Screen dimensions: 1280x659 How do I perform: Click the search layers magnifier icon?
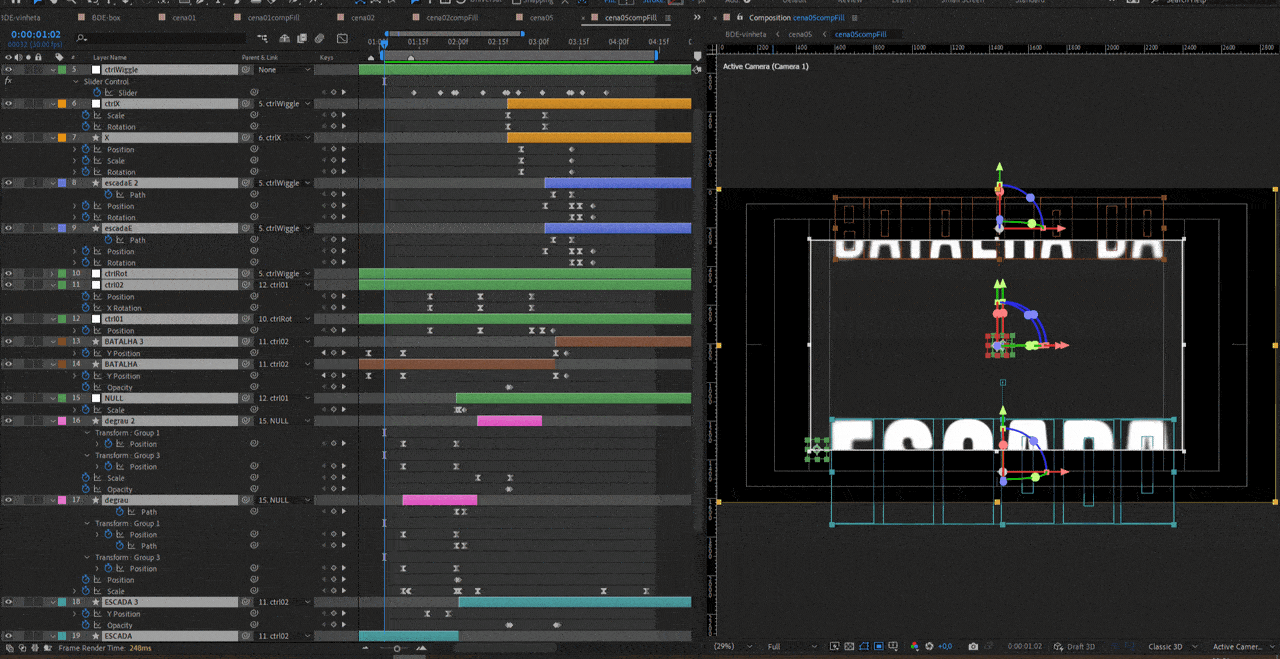81,39
